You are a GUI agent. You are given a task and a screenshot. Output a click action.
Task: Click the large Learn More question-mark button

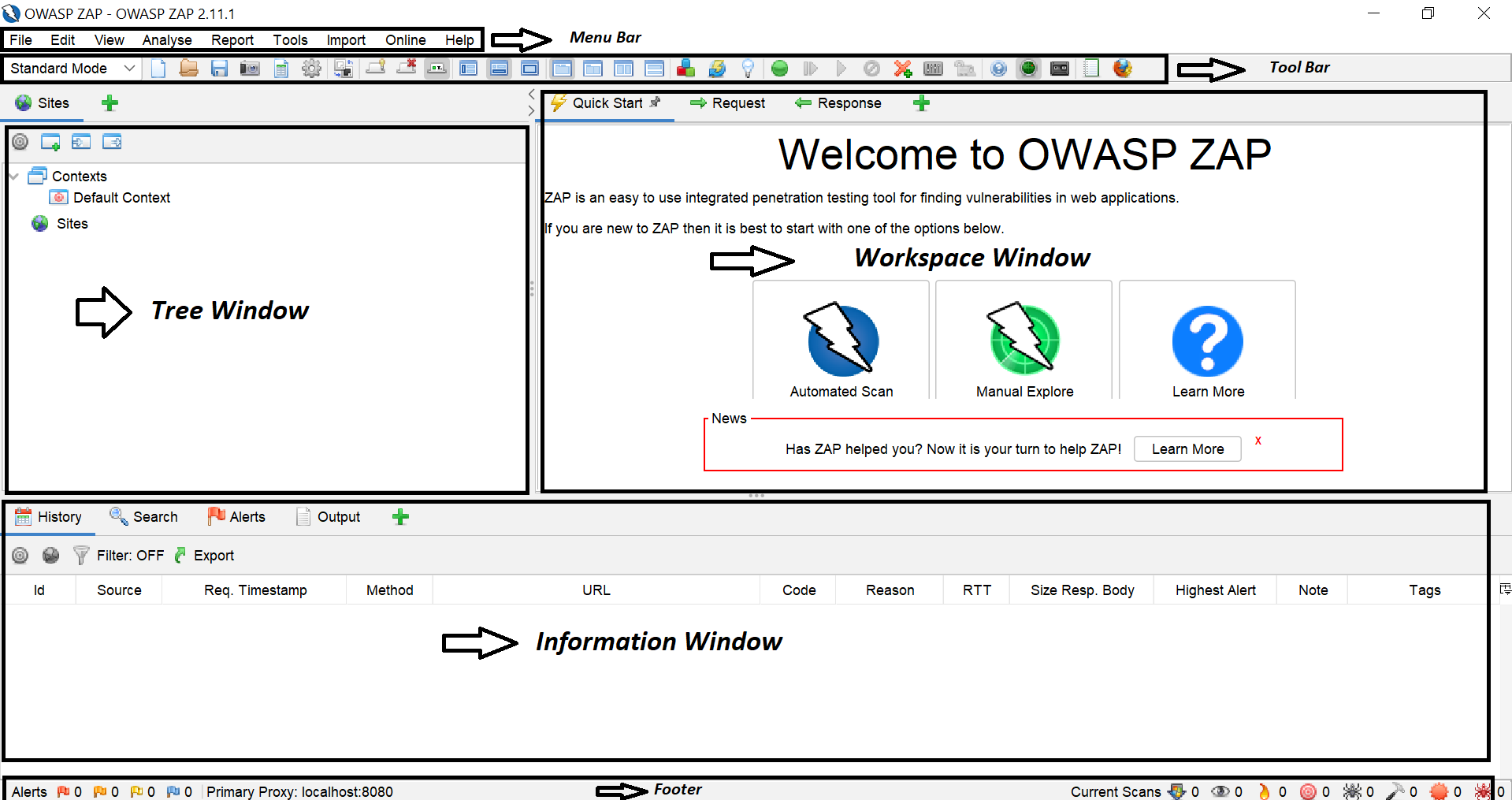1207,341
